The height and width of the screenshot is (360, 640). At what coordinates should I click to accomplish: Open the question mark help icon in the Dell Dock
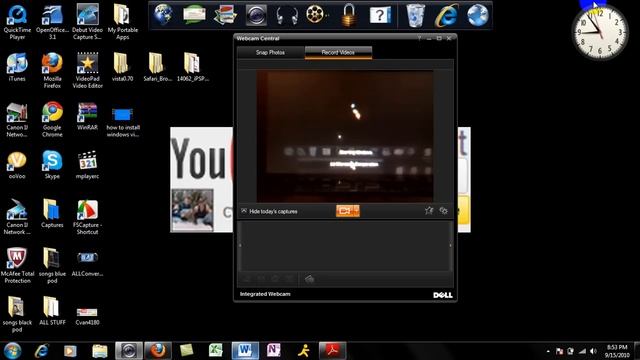[380, 15]
